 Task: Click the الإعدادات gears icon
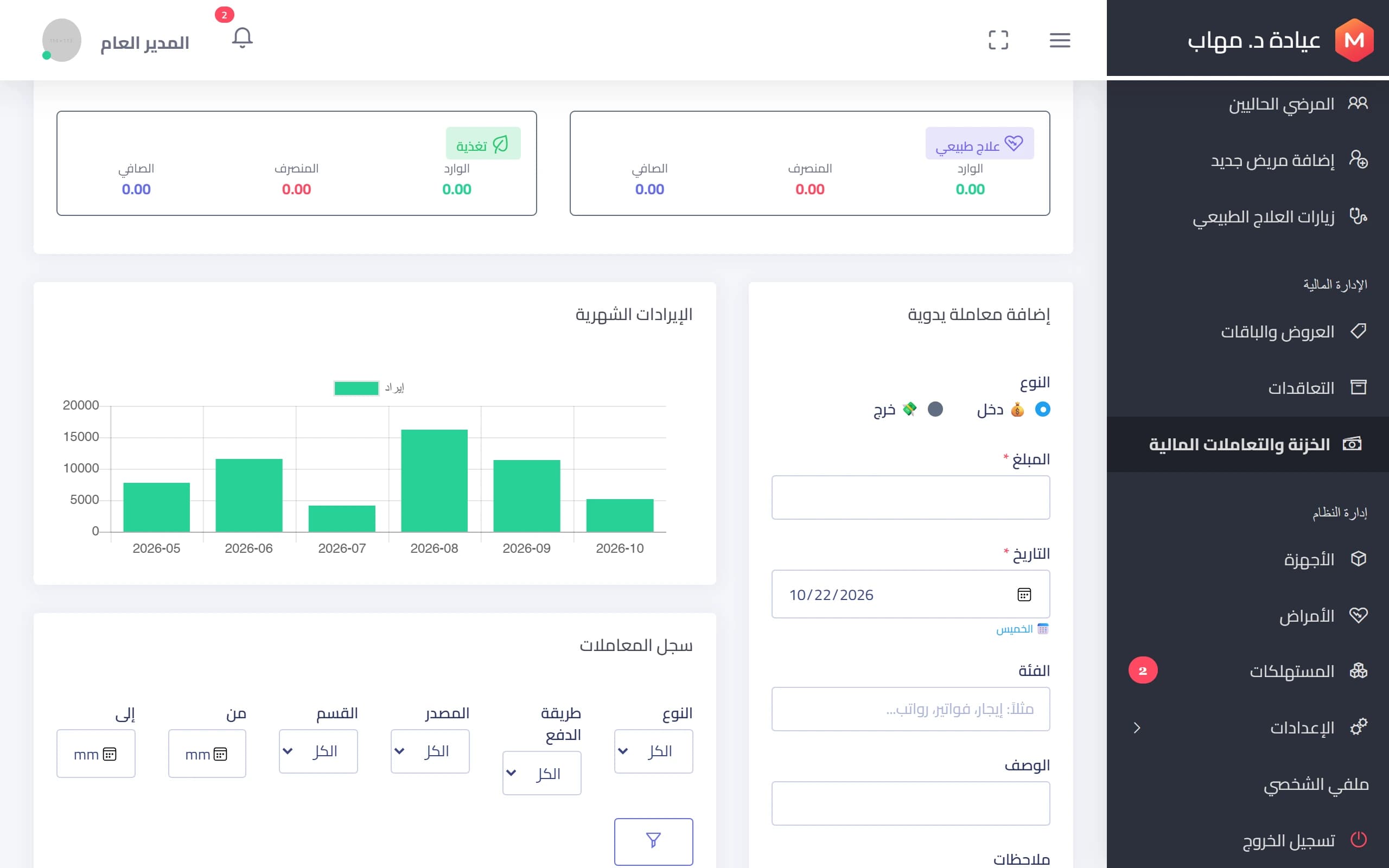point(1358,727)
